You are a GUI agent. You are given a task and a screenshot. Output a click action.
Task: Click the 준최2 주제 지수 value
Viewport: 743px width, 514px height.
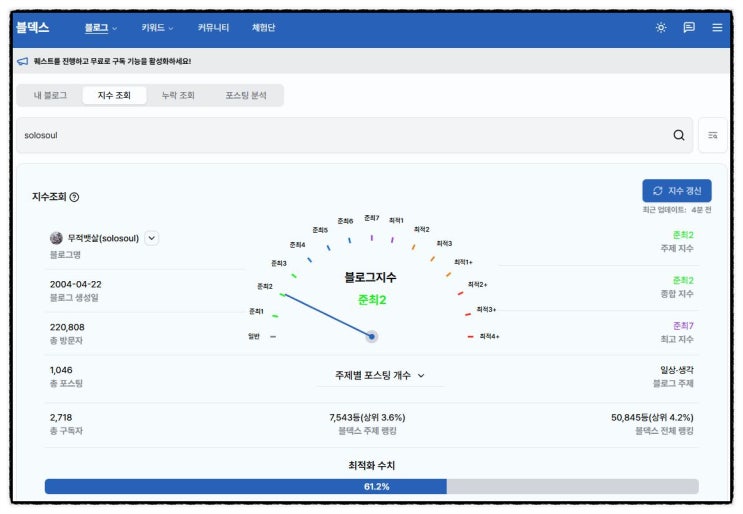[683, 235]
